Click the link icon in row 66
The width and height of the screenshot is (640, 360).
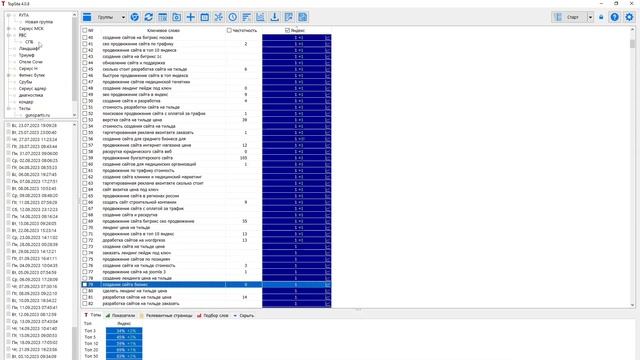coord(327,202)
